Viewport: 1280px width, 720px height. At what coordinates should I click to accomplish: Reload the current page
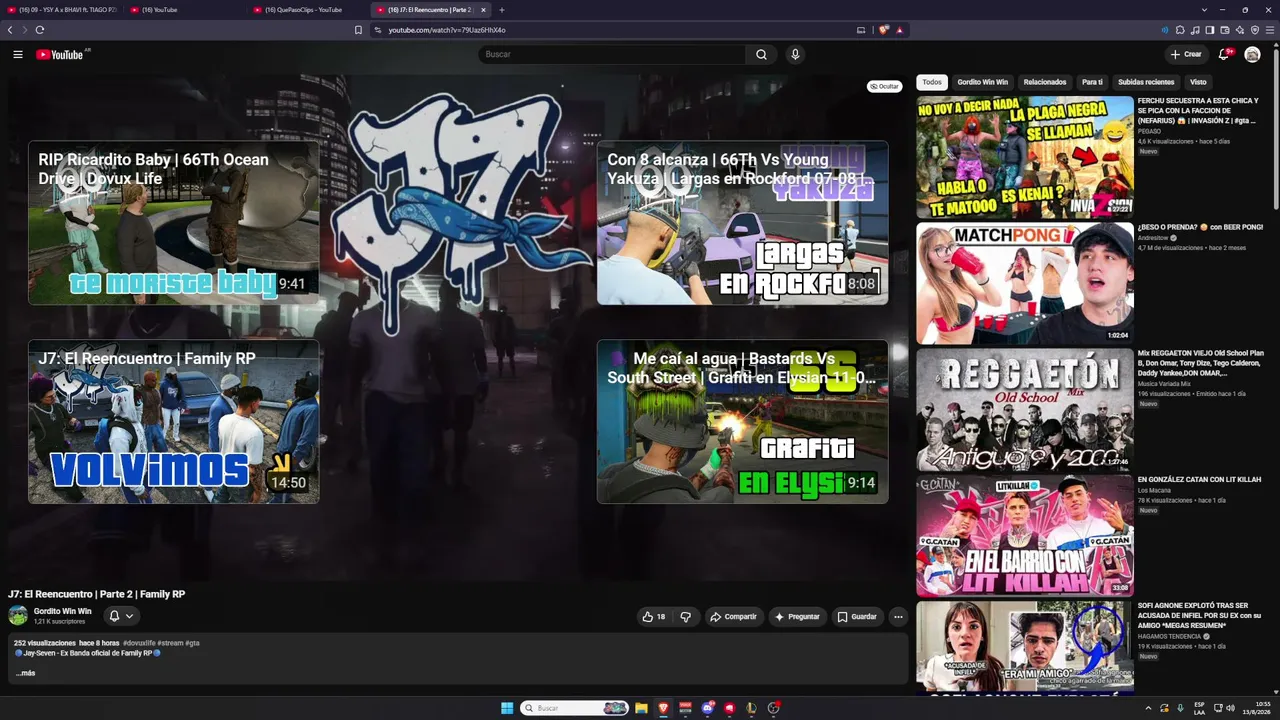coord(40,30)
